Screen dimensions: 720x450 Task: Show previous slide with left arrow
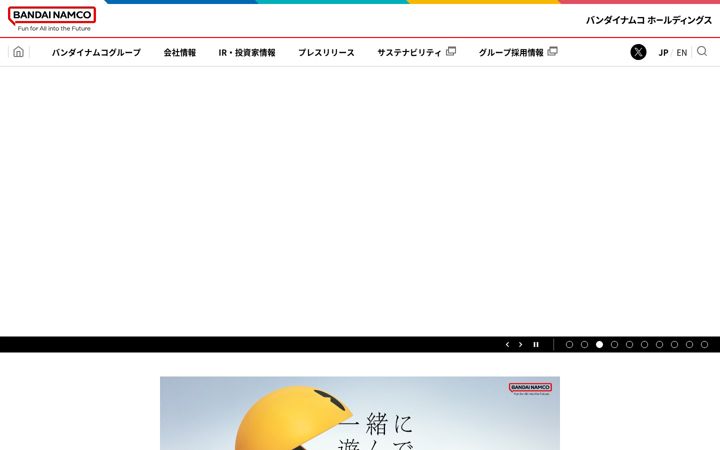point(507,344)
